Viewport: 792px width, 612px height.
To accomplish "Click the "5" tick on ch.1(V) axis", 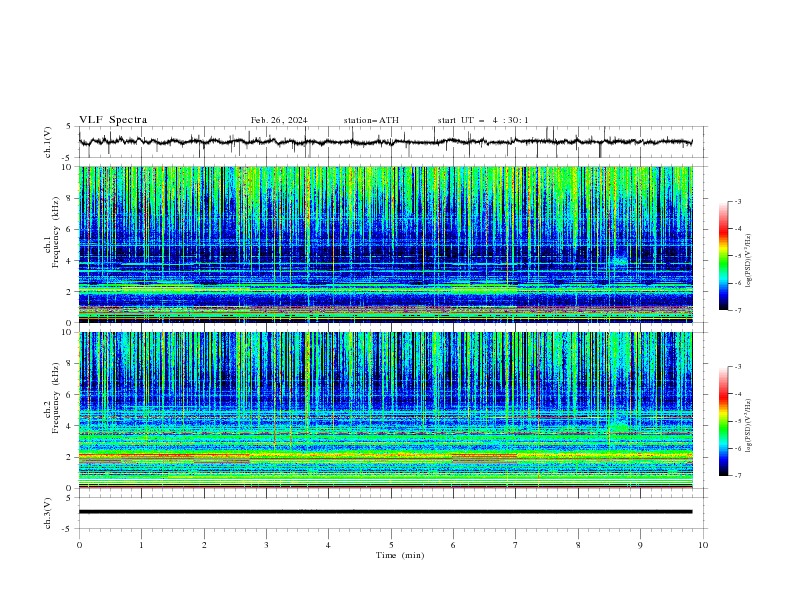I will 69,127.
